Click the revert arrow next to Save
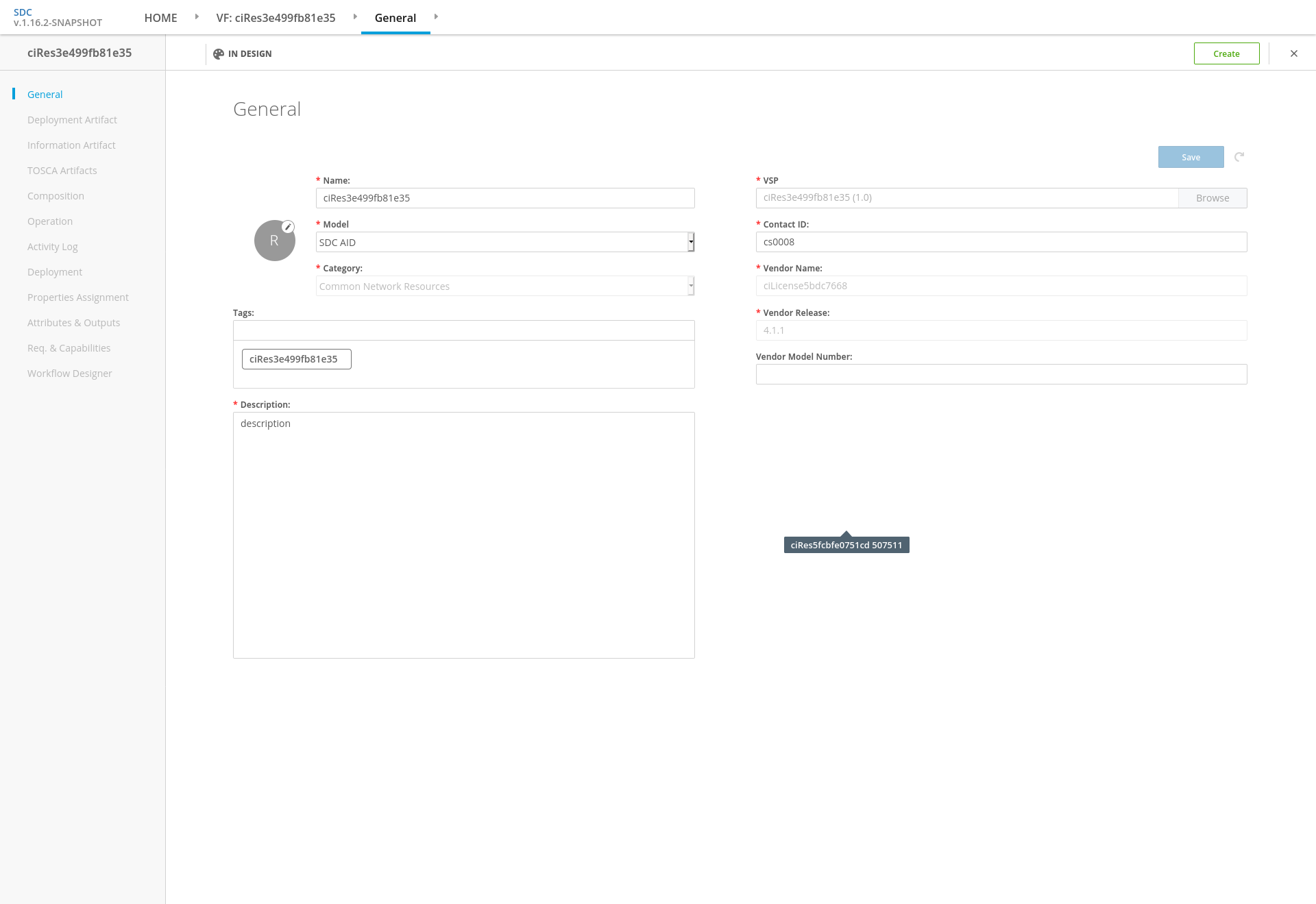 coord(1239,157)
